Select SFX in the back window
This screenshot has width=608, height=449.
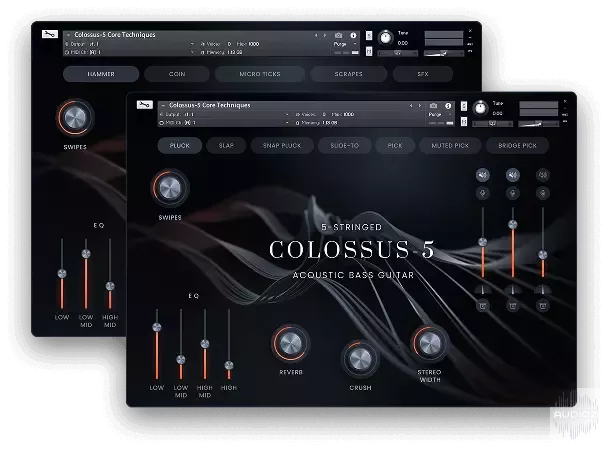423,74
